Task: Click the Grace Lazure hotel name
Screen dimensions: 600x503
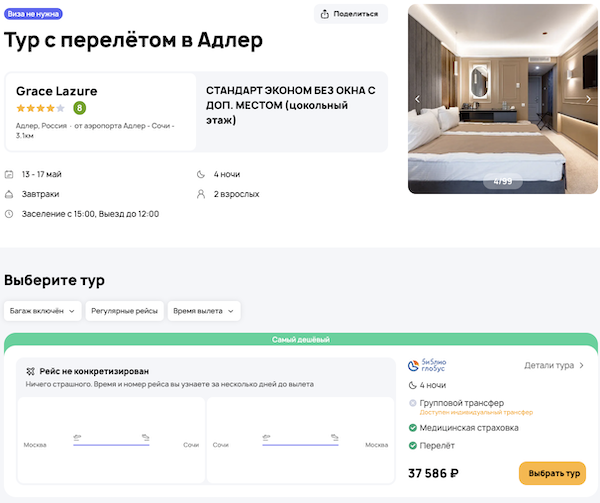Action: click(56, 91)
